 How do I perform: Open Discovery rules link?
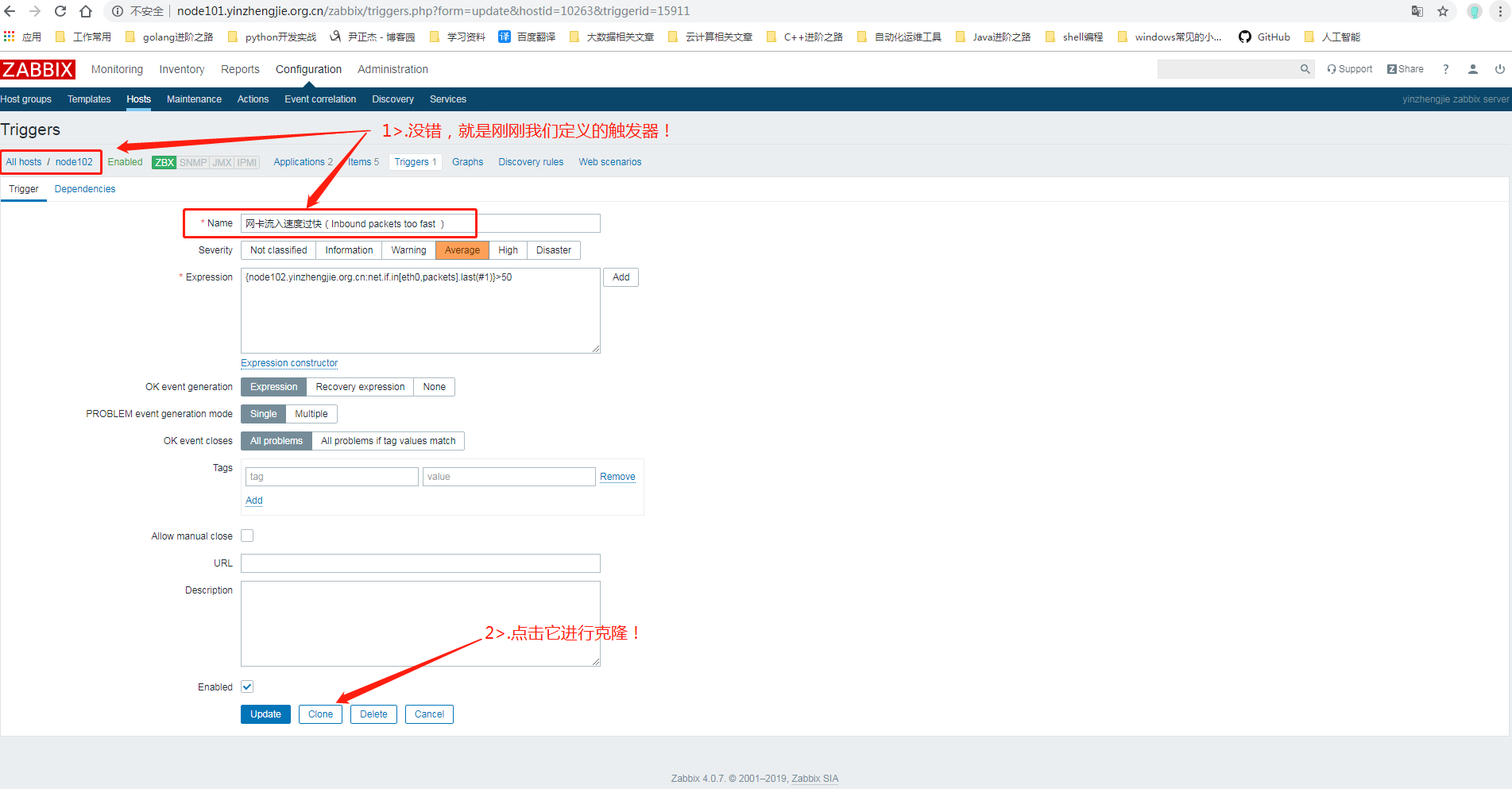(x=531, y=162)
